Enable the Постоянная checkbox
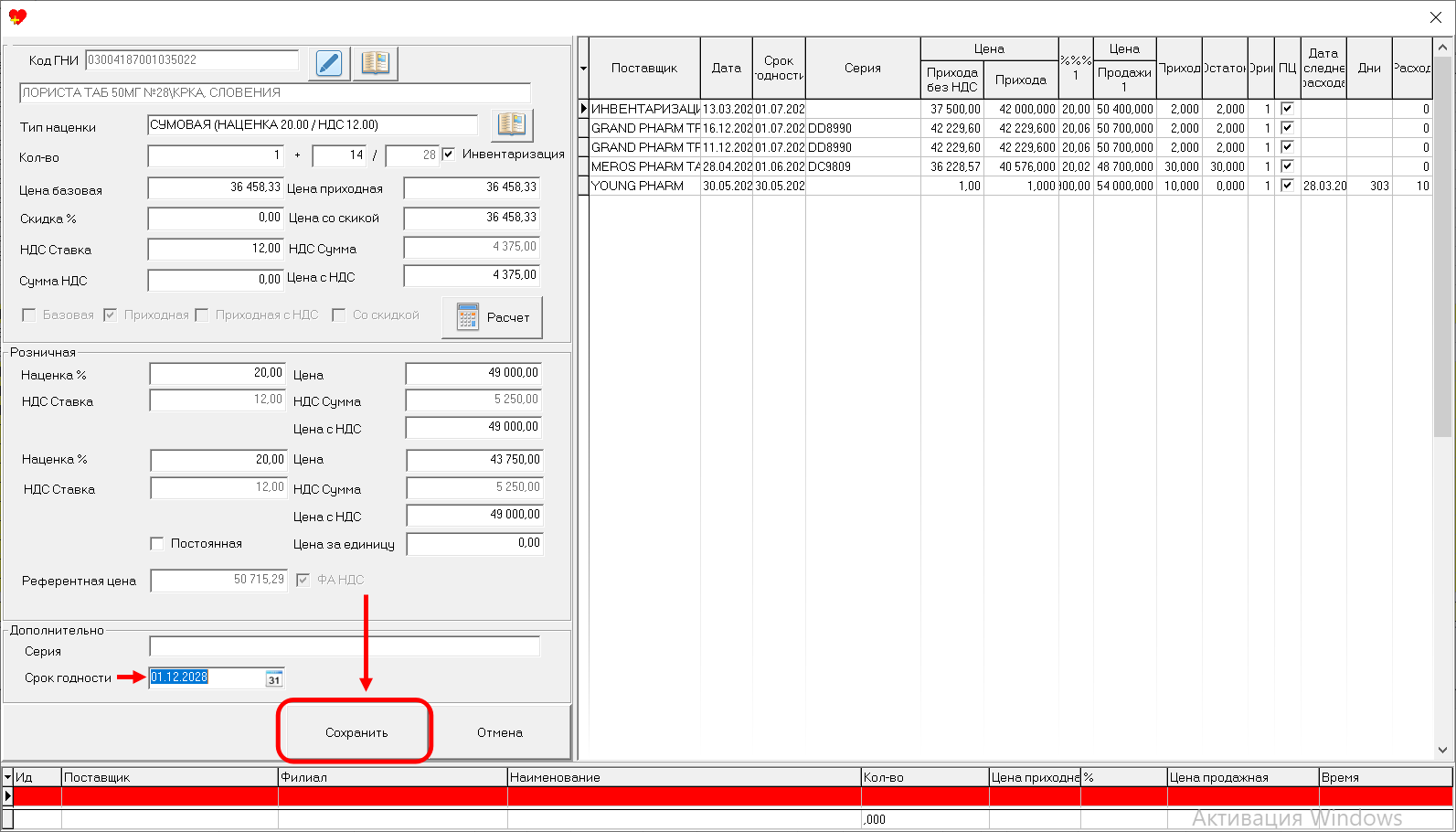The width and height of the screenshot is (1456, 832). tap(156, 543)
